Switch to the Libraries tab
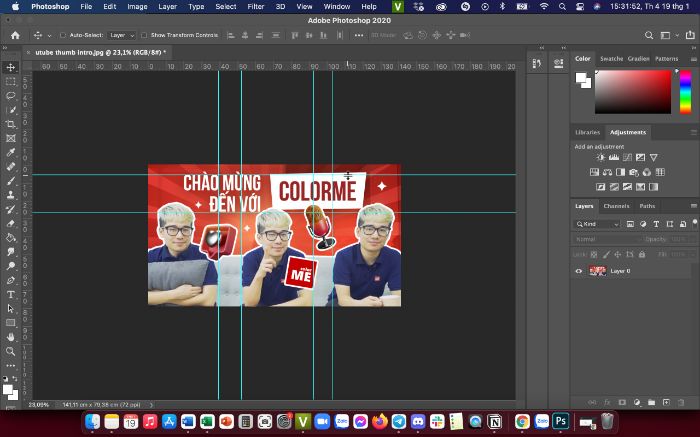This screenshot has height=437, width=700. click(588, 132)
